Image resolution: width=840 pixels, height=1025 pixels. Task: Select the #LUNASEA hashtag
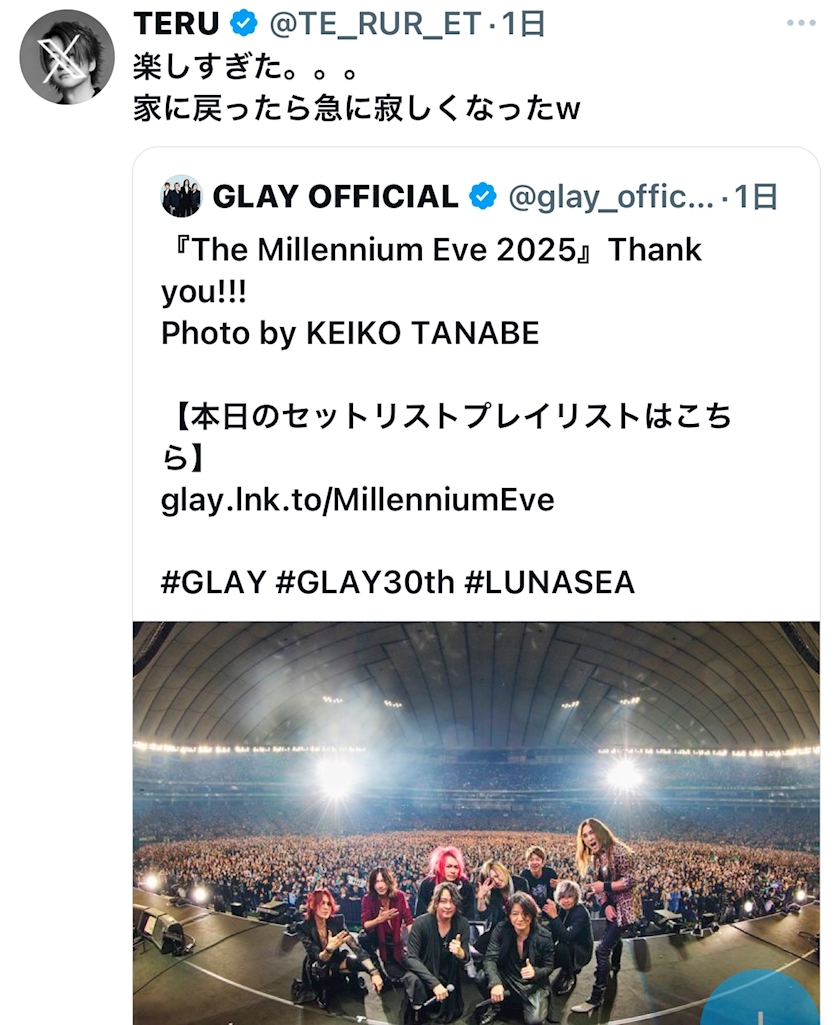549,582
